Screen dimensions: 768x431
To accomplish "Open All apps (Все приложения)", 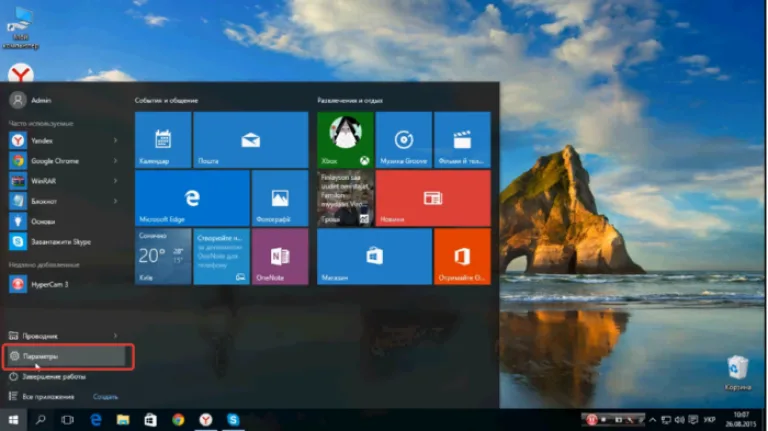I will [x=42, y=397].
